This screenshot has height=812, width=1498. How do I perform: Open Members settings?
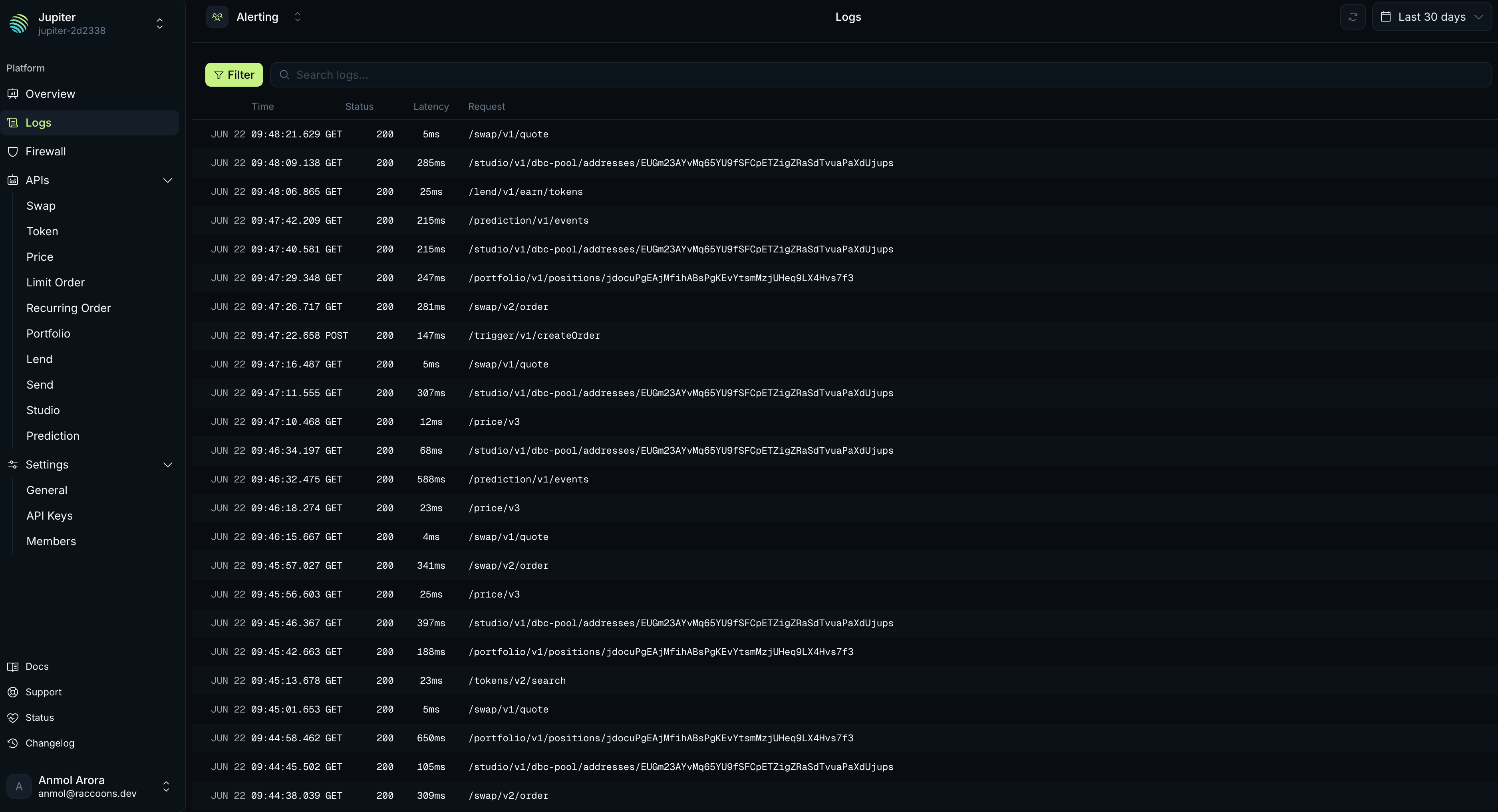pos(51,541)
